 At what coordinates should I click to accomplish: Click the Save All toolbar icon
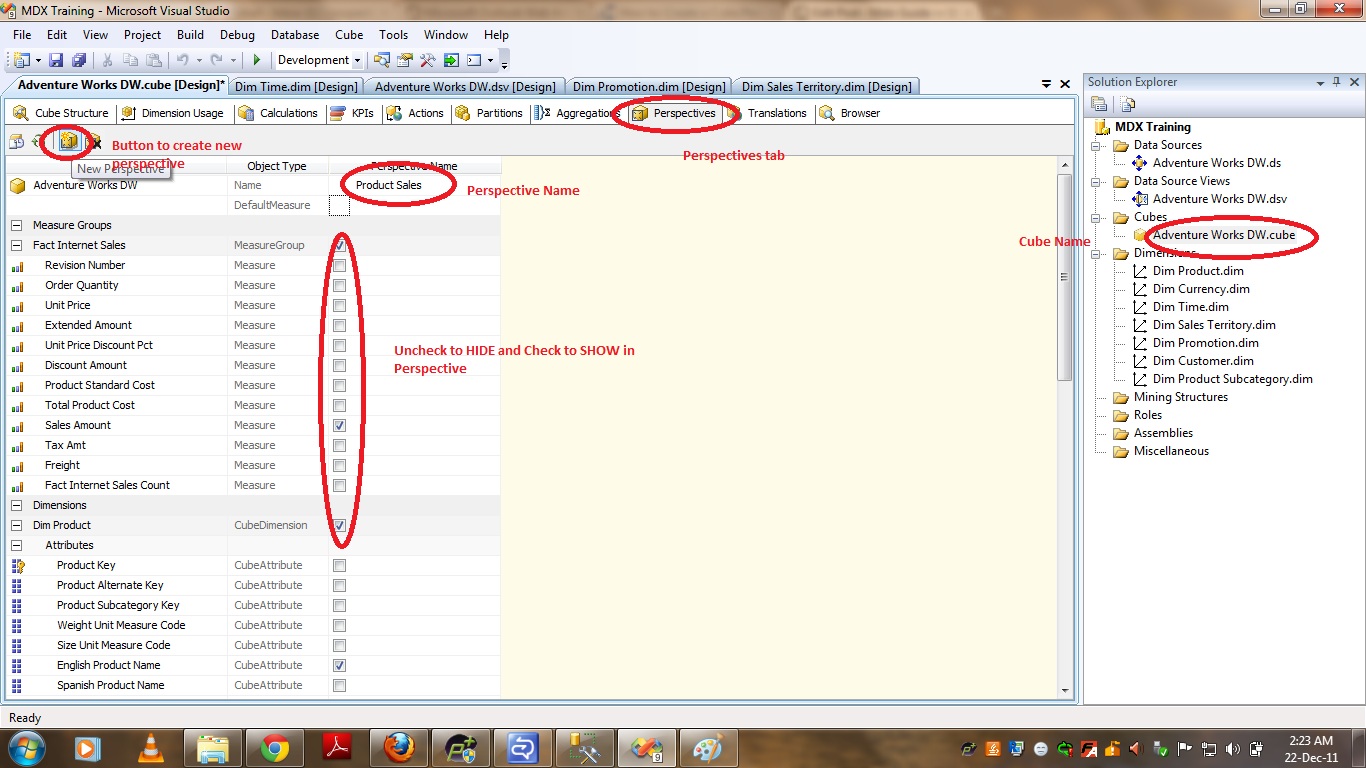pos(78,60)
